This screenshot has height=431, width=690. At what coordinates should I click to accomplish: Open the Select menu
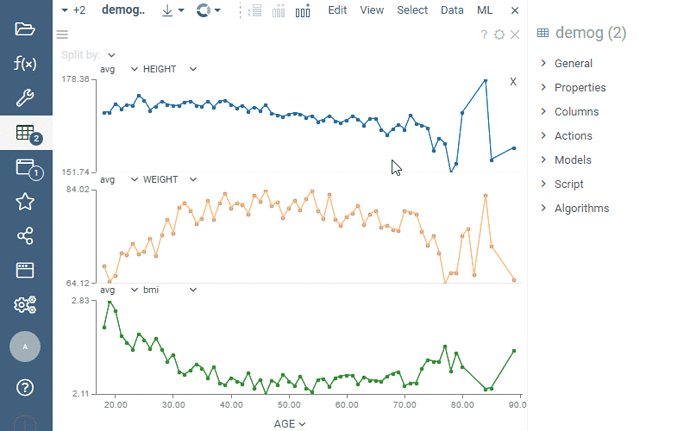click(x=412, y=10)
